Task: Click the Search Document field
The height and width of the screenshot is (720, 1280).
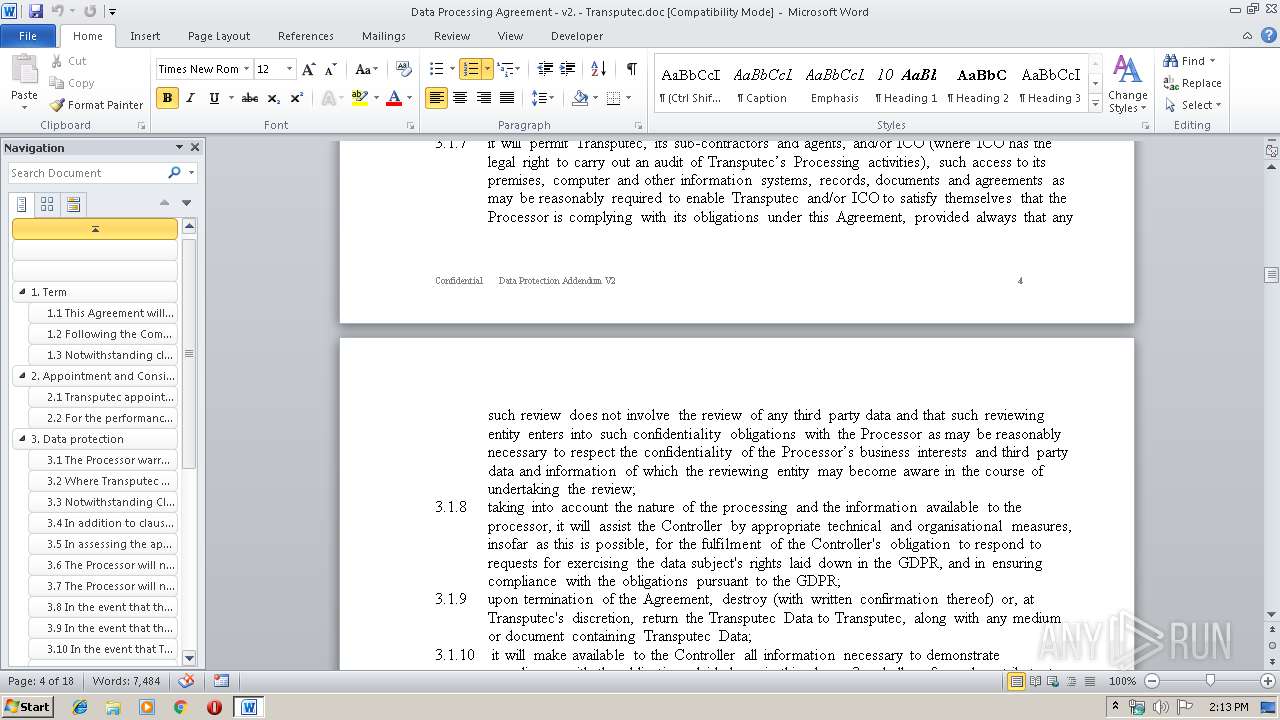Action: point(87,173)
